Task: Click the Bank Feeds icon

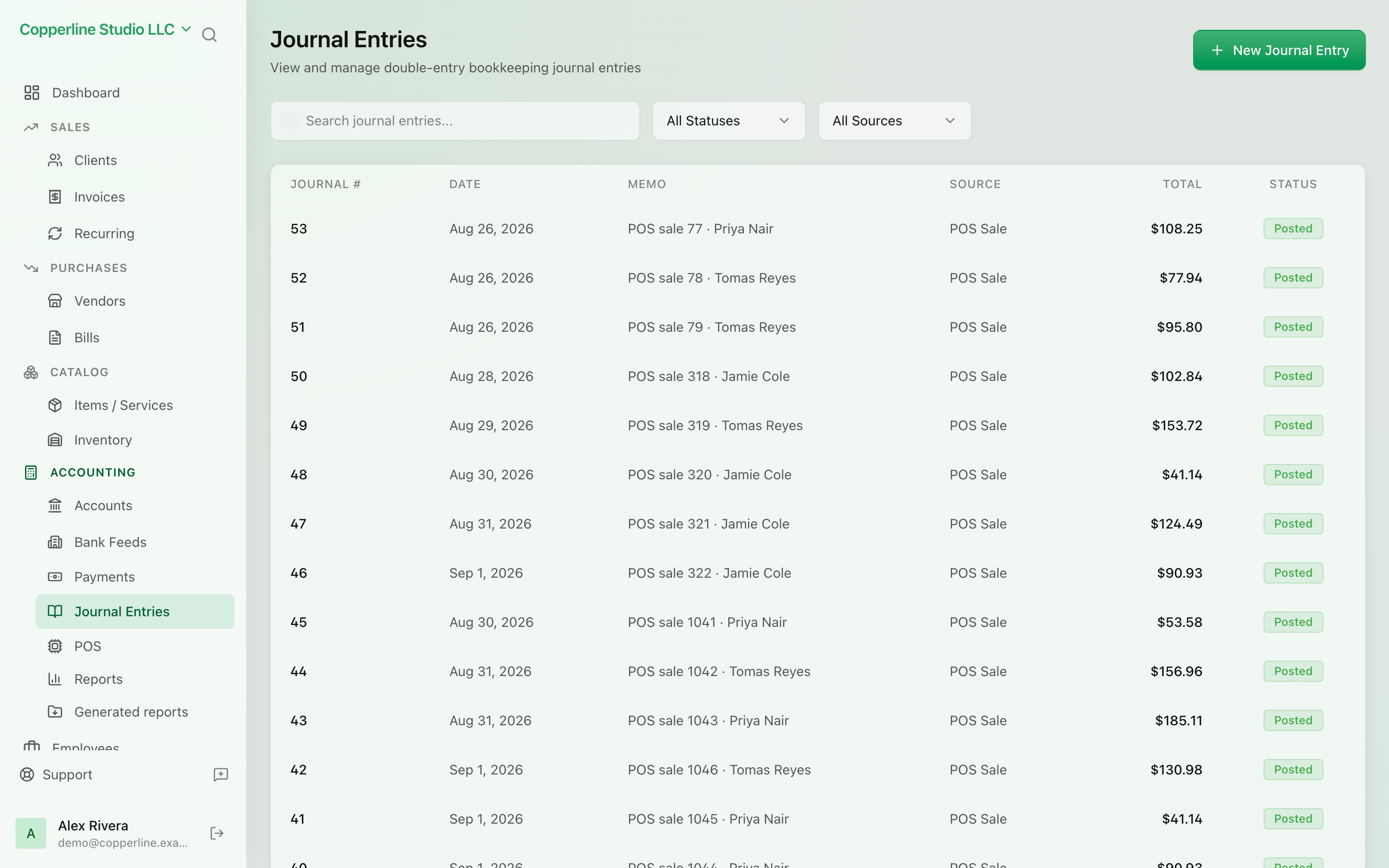Action: [x=55, y=542]
